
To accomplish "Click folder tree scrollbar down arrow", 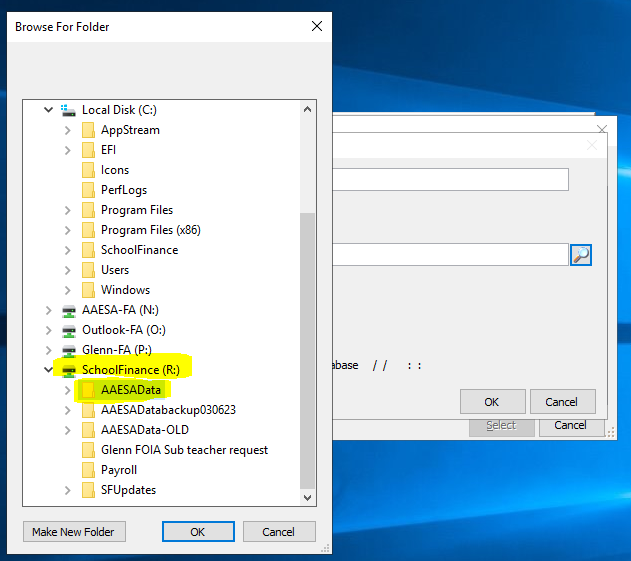I will [x=307, y=498].
